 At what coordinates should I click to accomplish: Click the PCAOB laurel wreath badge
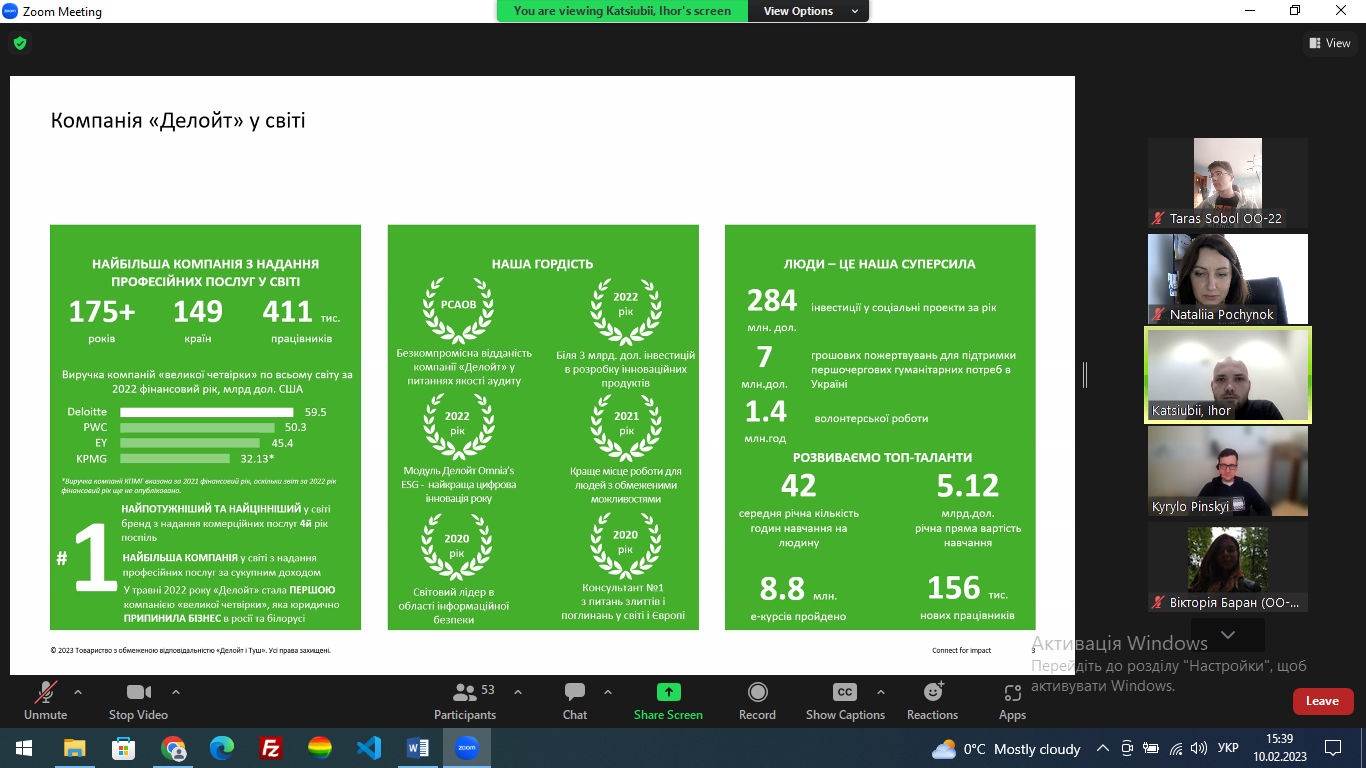[458, 310]
